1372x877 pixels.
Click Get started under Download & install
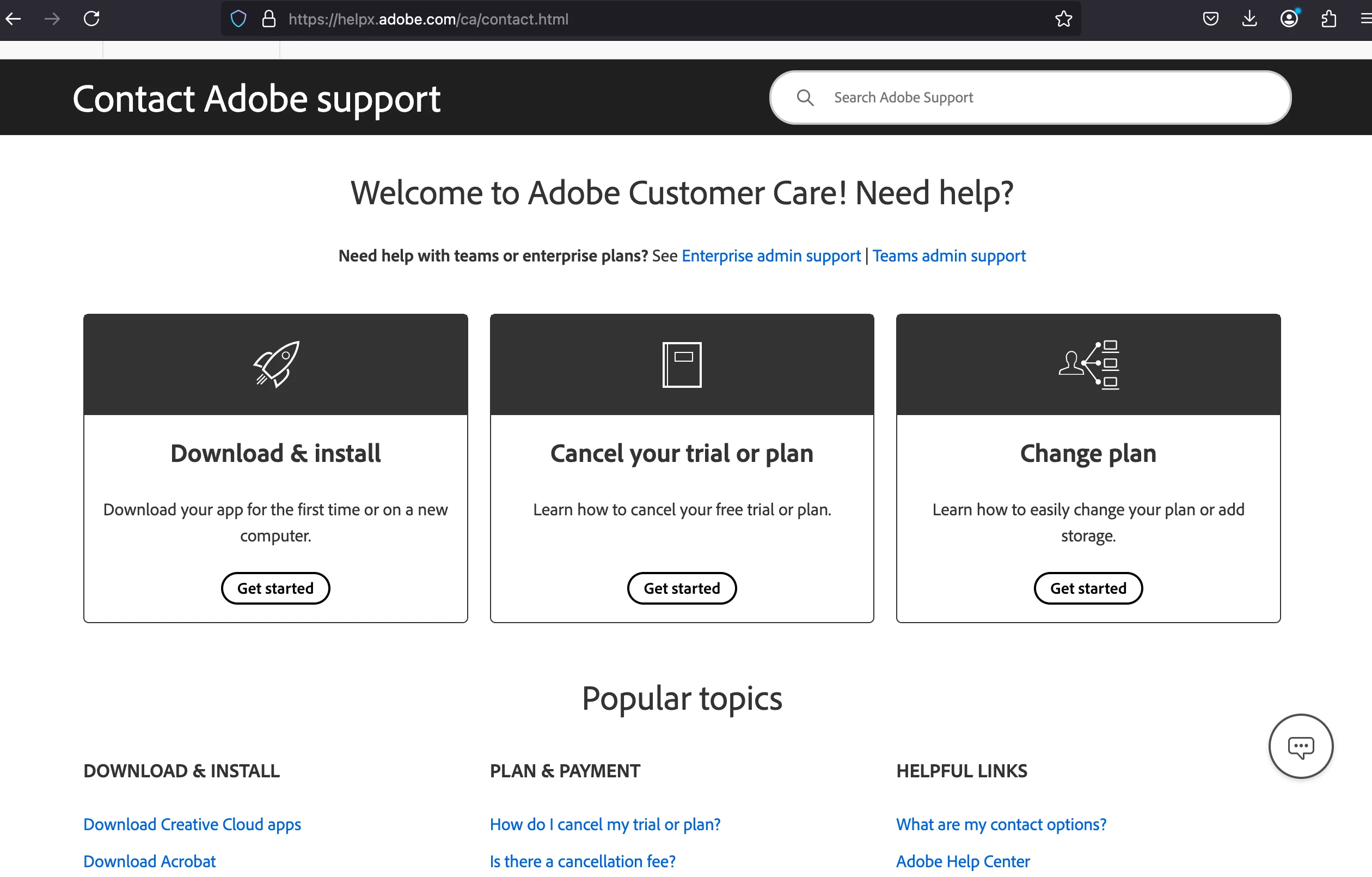[275, 588]
